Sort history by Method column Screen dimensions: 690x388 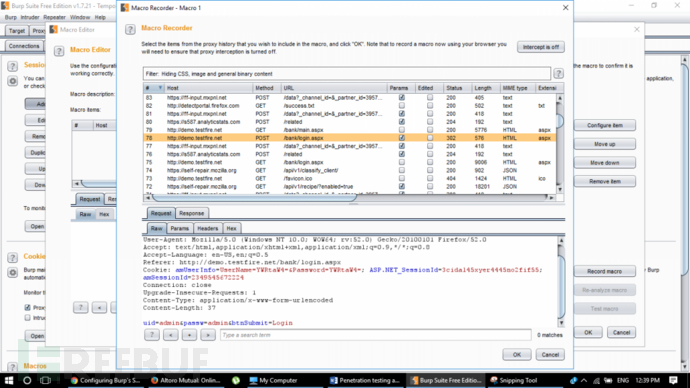(x=267, y=88)
